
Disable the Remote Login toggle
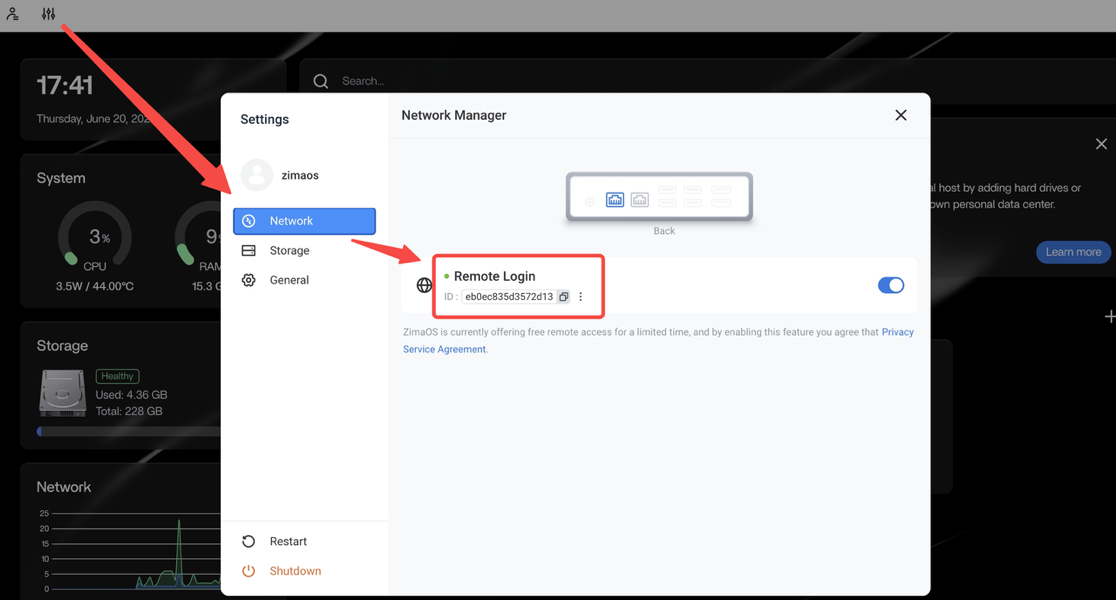(890, 285)
